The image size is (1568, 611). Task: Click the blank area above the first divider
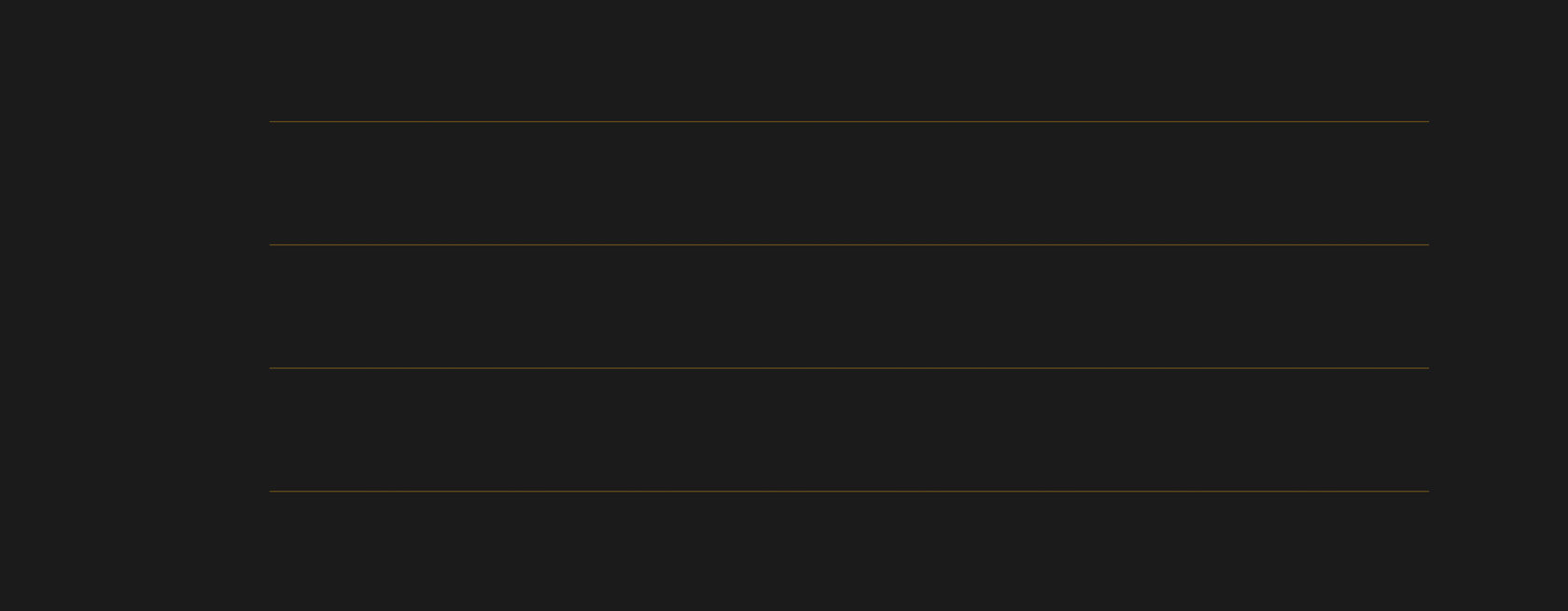[849, 61]
